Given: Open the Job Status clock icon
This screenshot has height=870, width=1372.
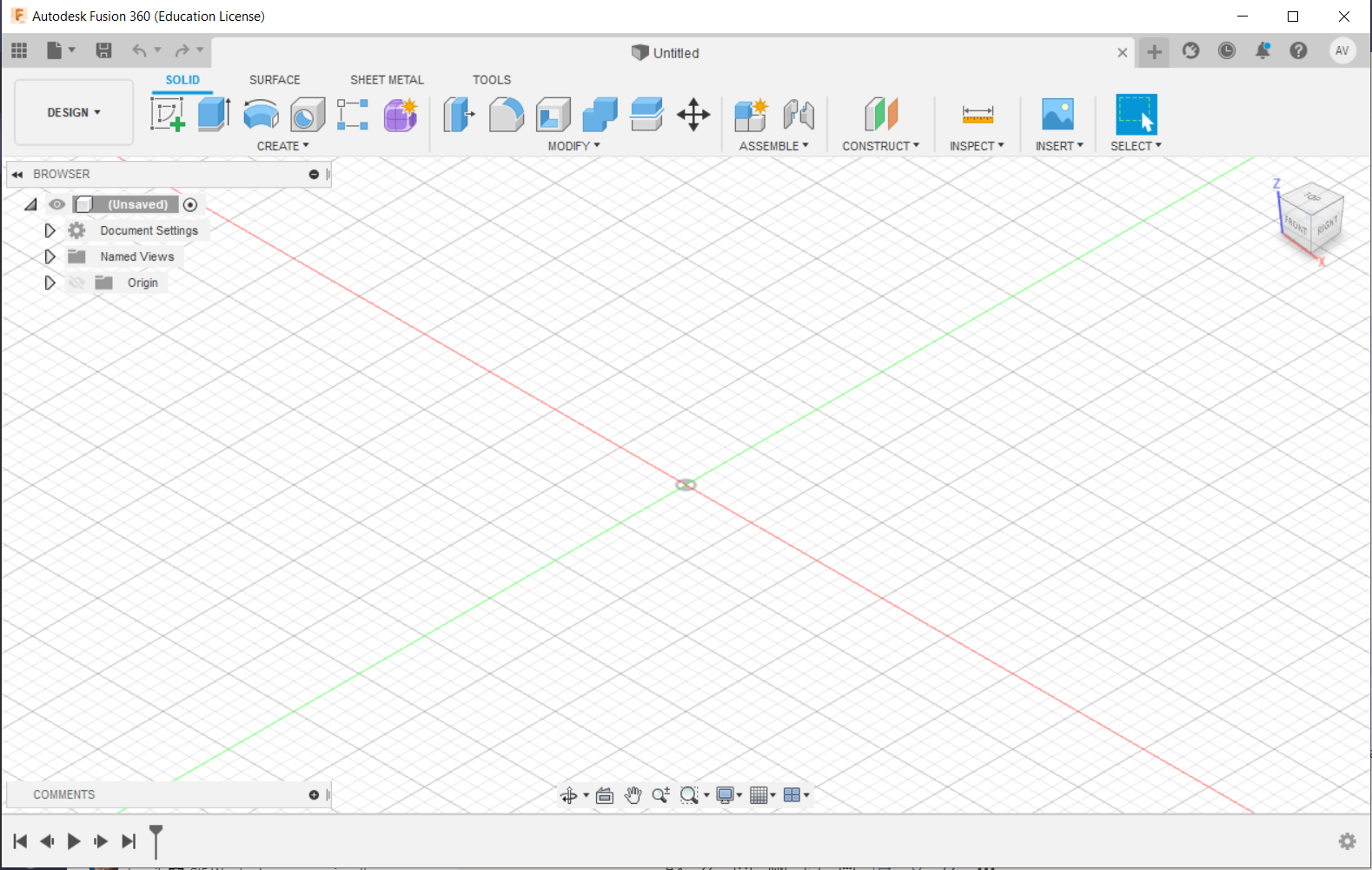Looking at the screenshot, I should click(x=1226, y=50).
